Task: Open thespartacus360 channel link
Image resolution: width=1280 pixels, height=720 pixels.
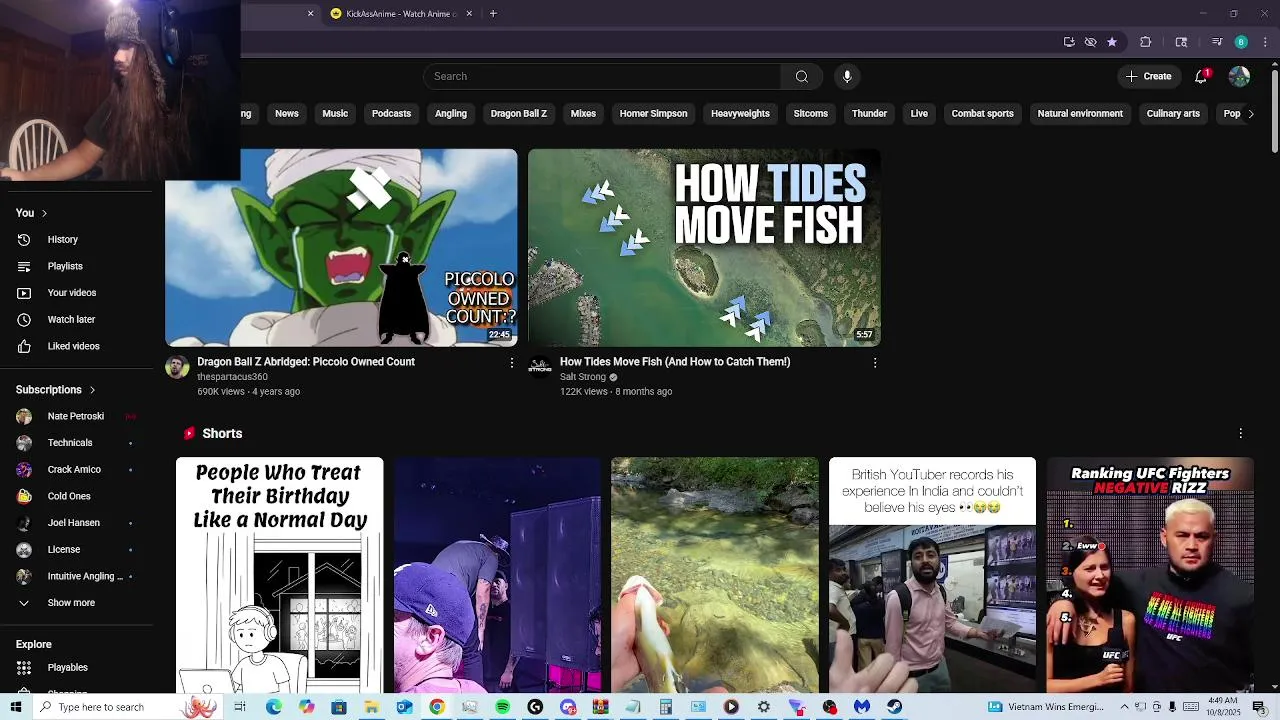Action: coord(232,377)
